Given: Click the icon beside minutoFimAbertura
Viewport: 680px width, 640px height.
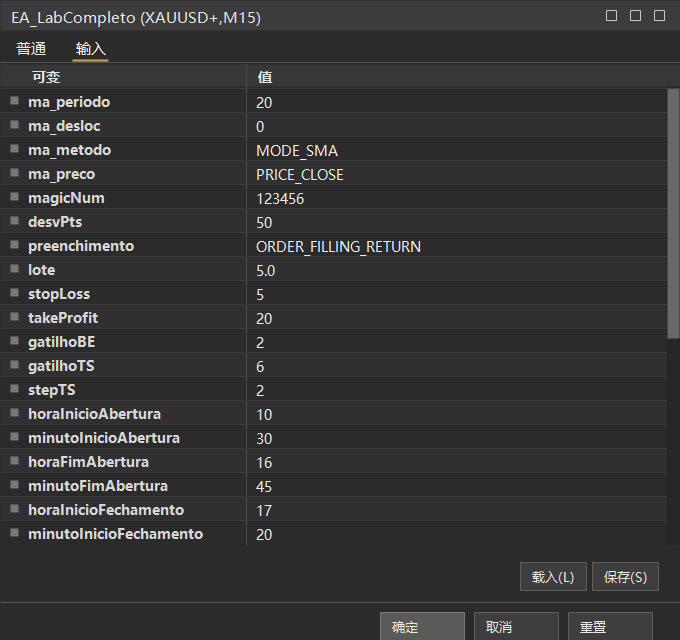Looking at the screenshot, I should coord(14,485).
